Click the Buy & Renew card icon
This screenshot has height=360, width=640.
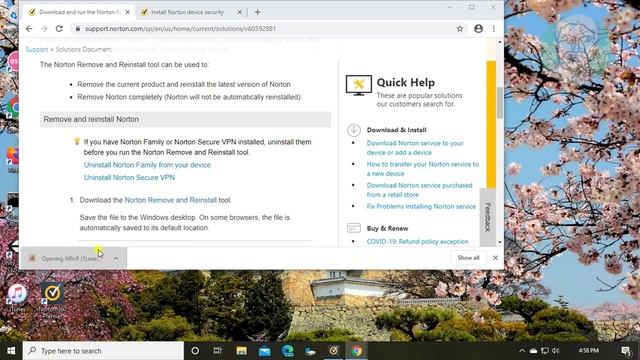point(353,228)
